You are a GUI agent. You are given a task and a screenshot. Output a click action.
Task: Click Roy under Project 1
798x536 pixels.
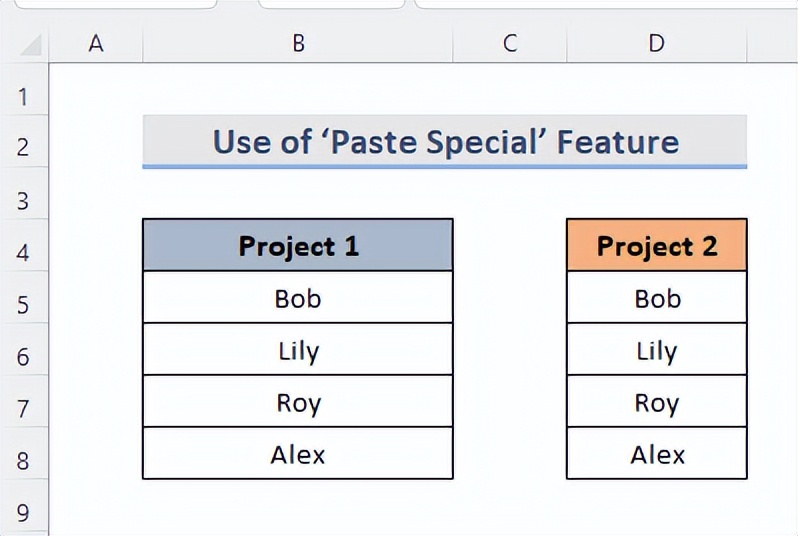coord(298,402)
